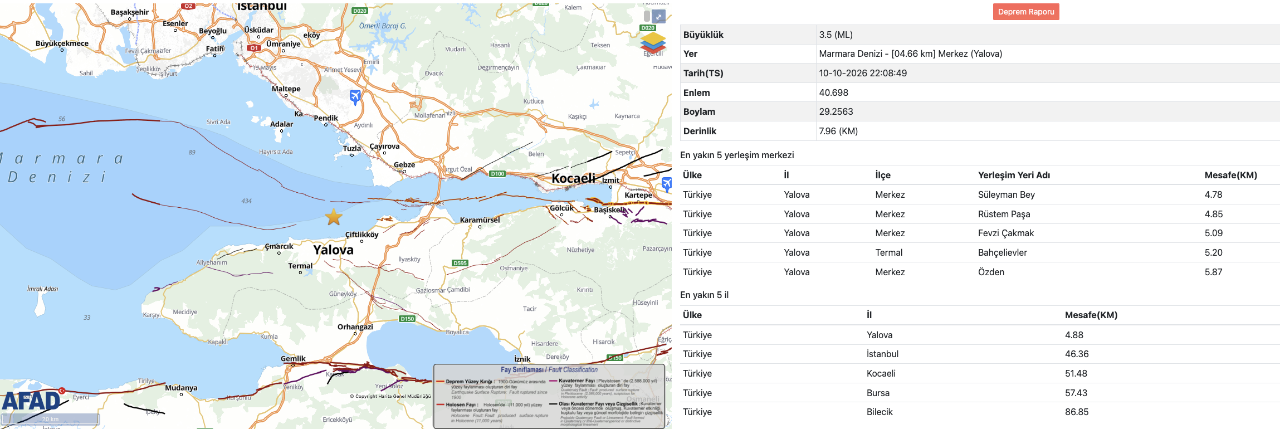Click the orange star earthquake epicenter marker

[334, 216]
